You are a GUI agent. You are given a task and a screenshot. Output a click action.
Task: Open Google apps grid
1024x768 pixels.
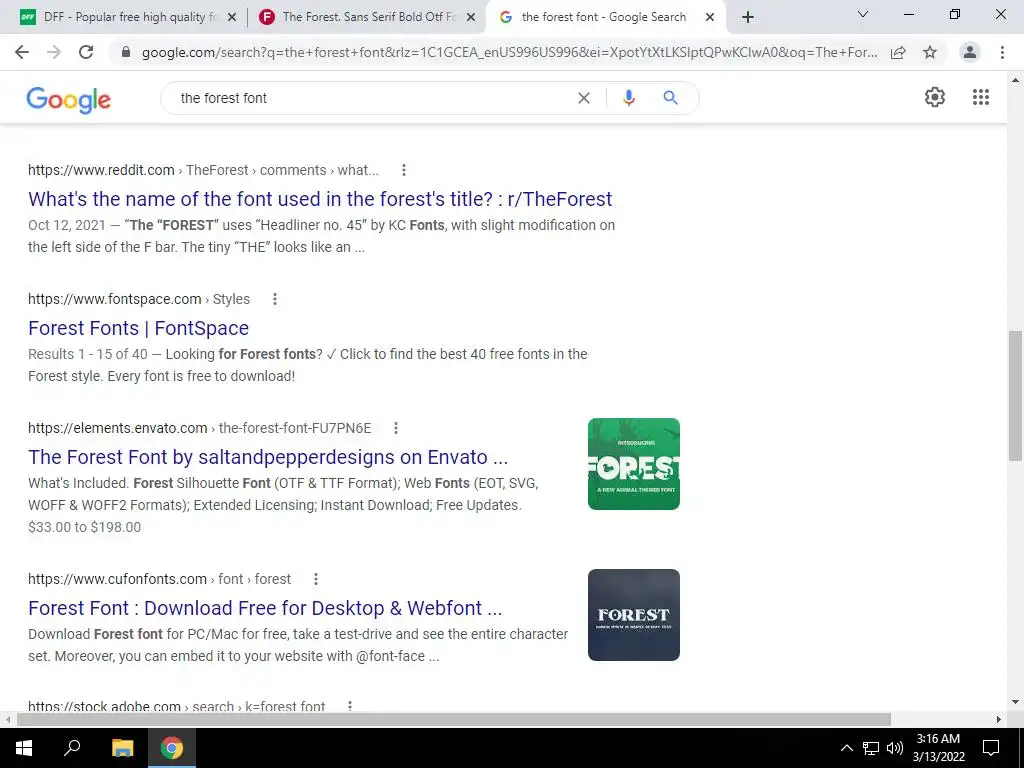point(980,97)
